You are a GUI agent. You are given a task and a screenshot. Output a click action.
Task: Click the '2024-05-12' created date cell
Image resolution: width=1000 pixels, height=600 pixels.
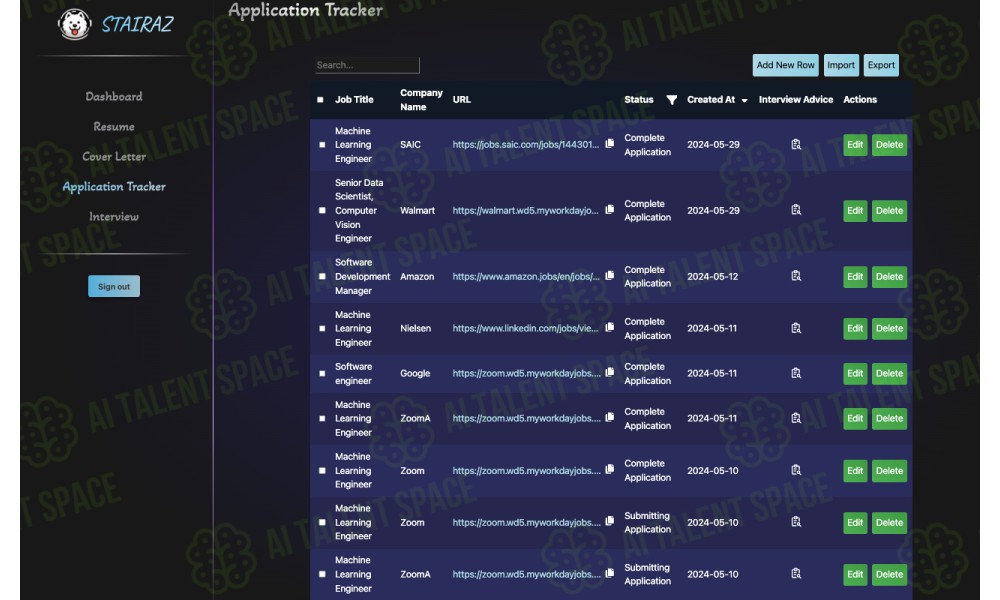click(x=712, y=277)
